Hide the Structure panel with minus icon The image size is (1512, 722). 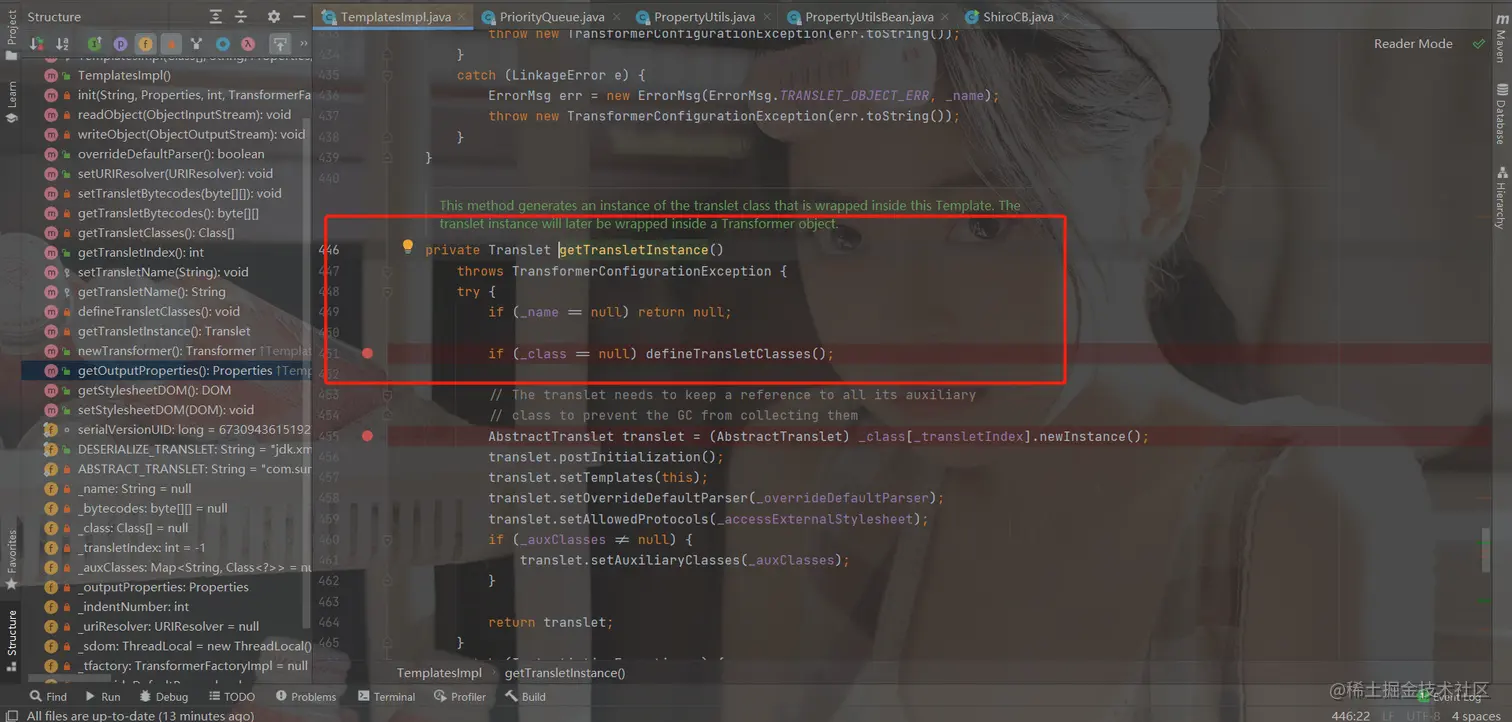pyautogui.click(x=299, y=17)
